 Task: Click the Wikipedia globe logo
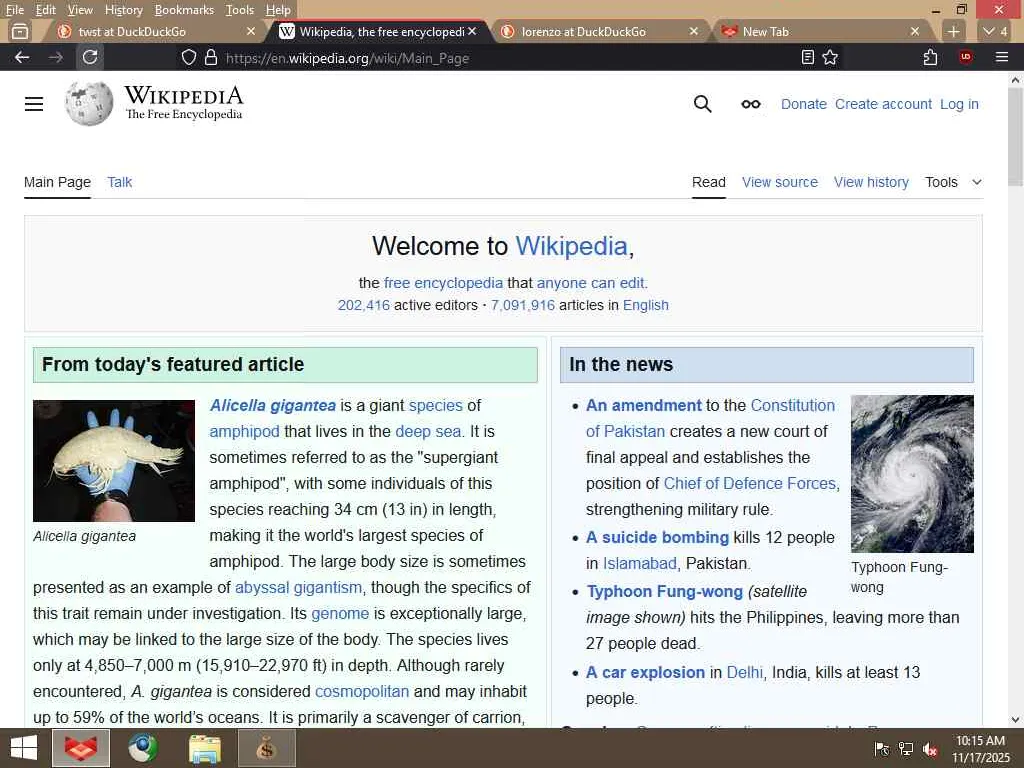coord(89,104)
